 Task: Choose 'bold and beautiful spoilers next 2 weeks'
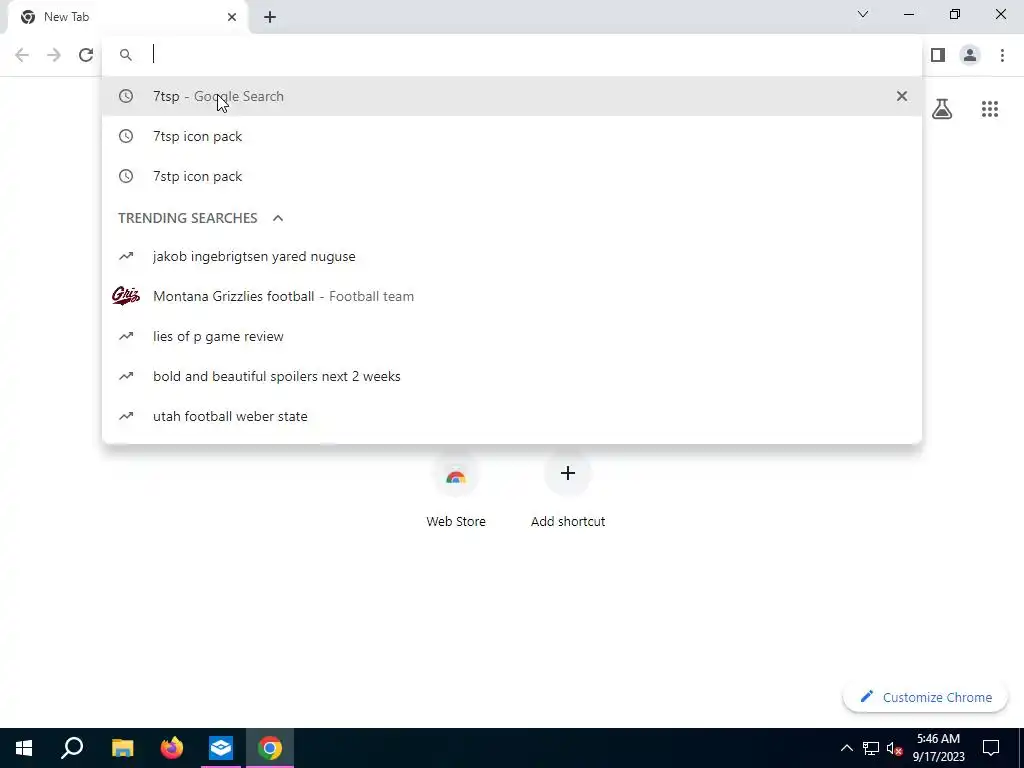pos(512,376)
